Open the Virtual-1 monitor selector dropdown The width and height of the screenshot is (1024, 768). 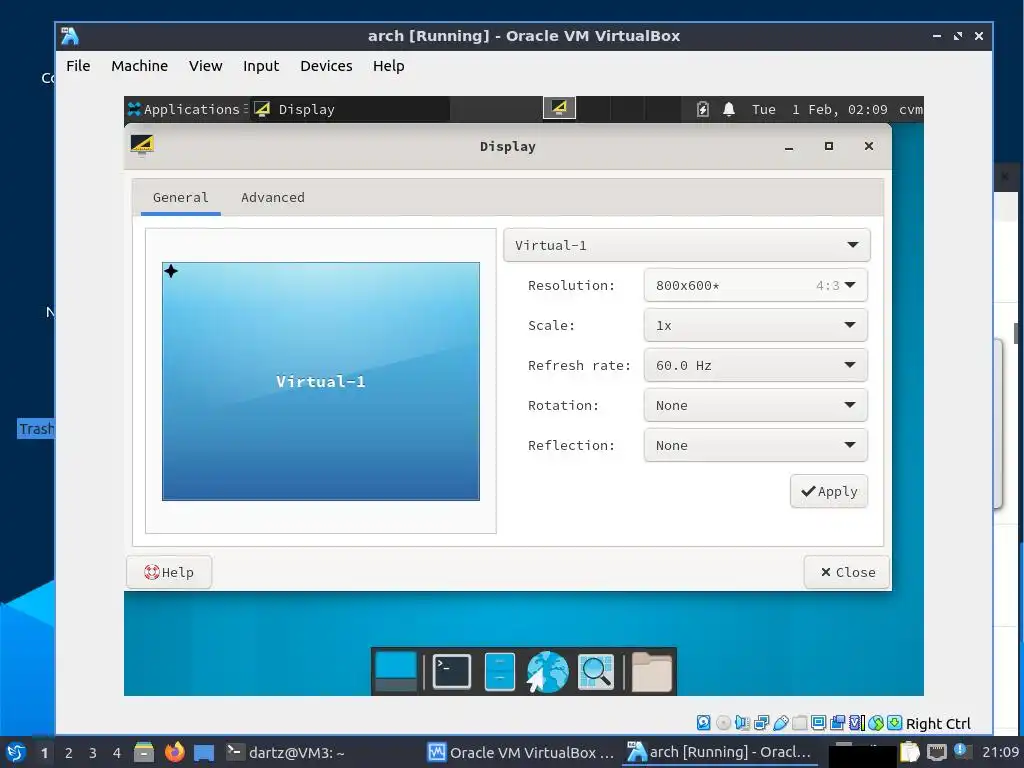point(686,245)
